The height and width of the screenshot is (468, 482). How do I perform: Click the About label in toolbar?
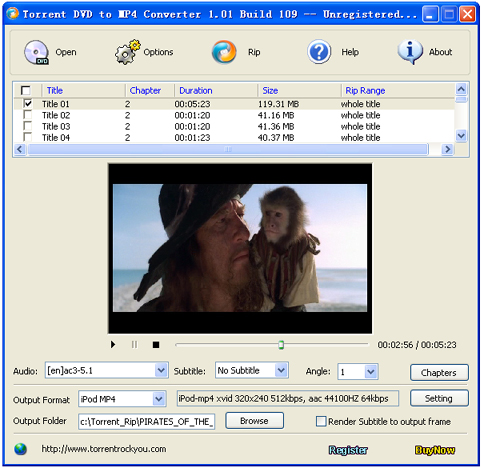point(440,52)
